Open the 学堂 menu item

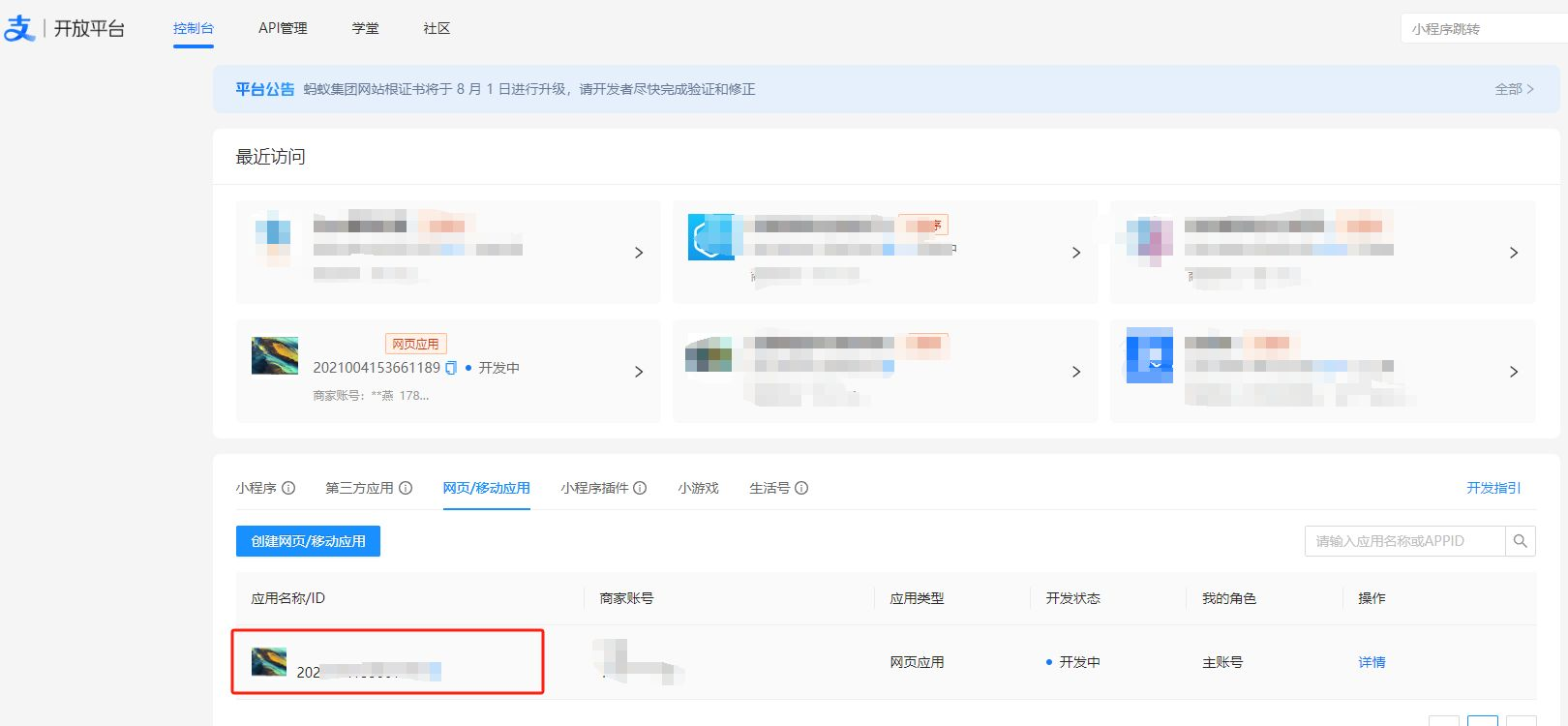click(x=365, y=28)
